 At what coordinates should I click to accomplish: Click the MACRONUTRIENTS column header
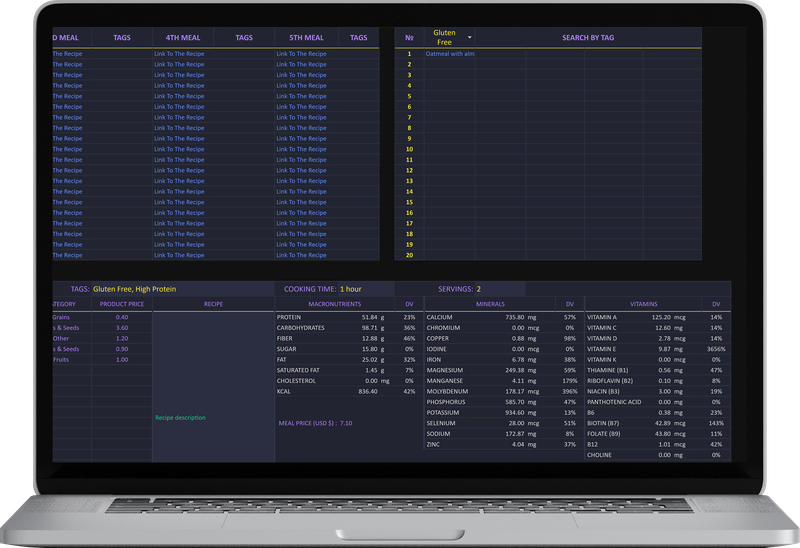[x=335, y=304]
